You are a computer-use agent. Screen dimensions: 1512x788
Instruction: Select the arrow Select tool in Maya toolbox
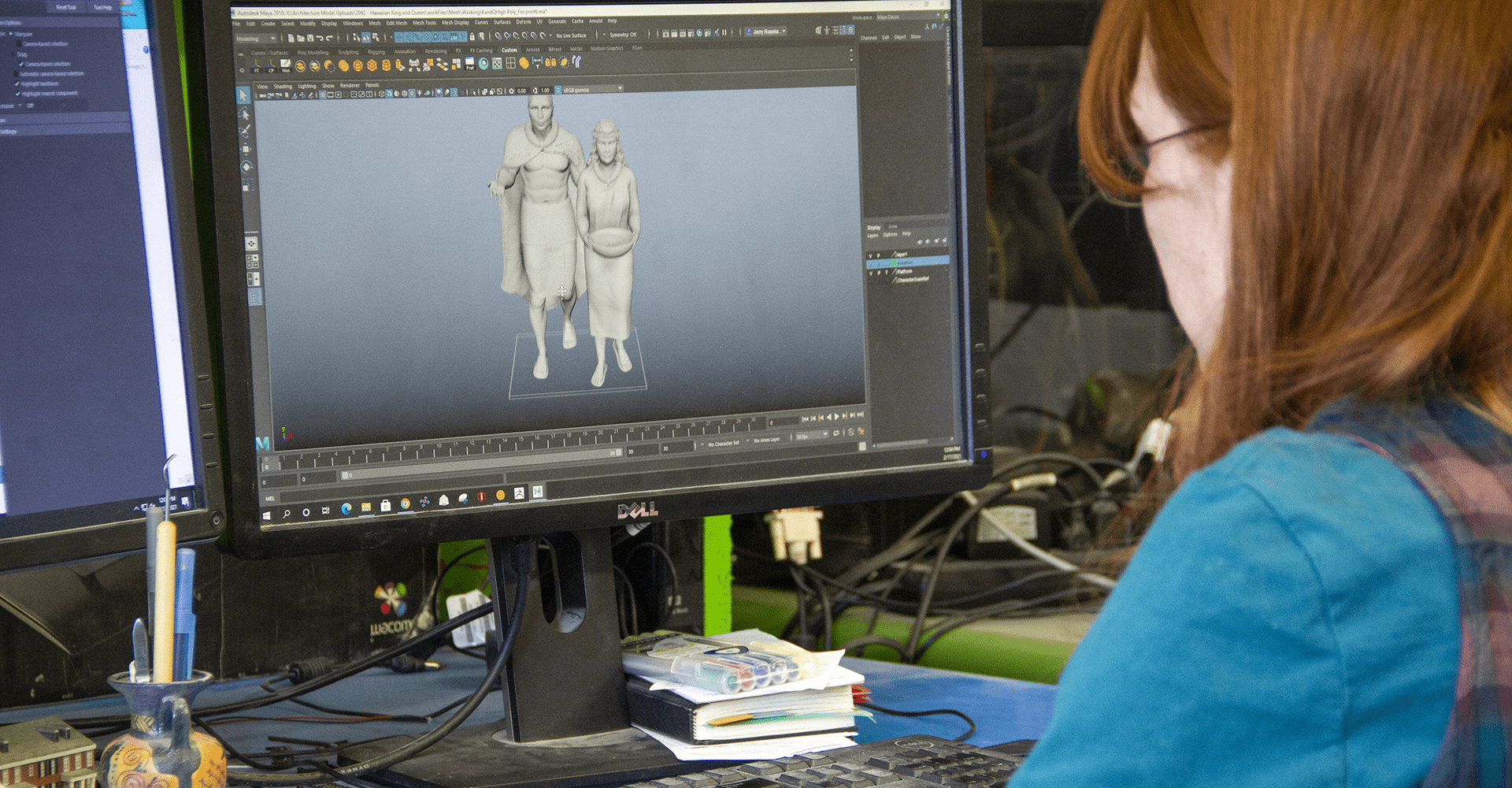243,95
